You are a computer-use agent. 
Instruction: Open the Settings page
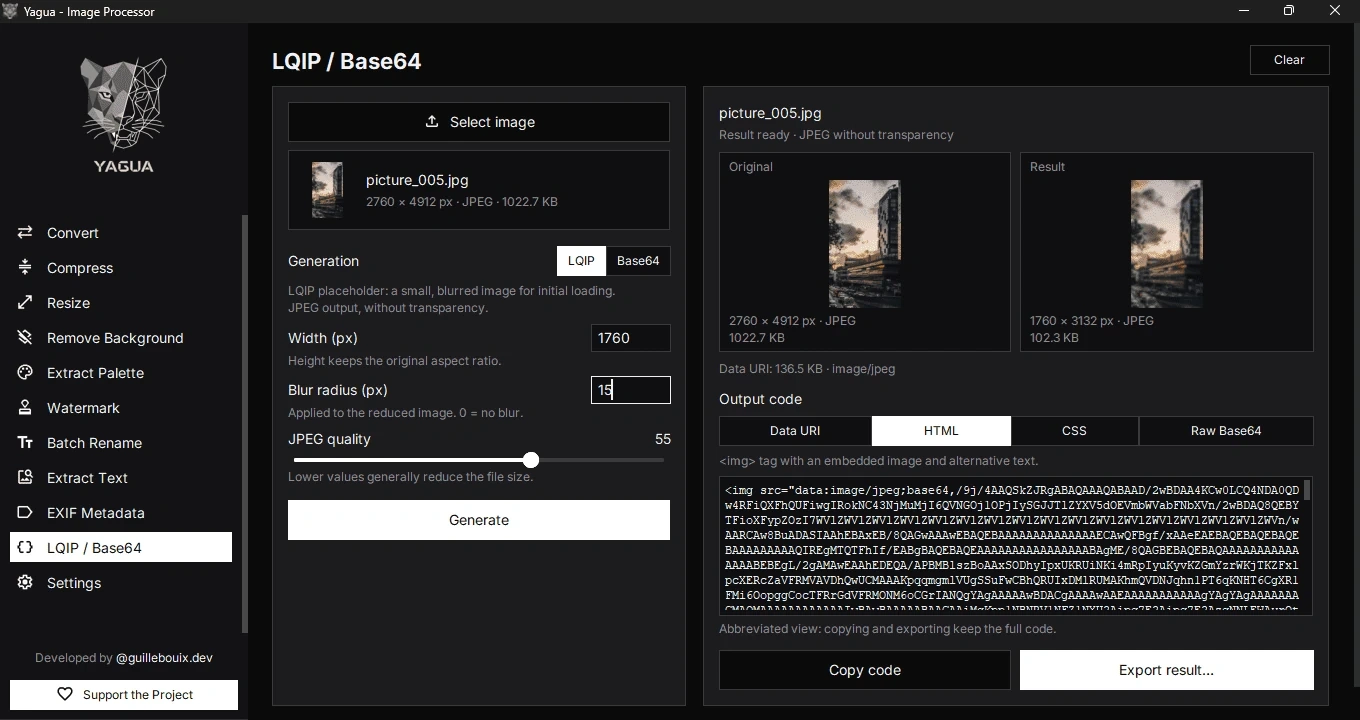pos(121,583)
